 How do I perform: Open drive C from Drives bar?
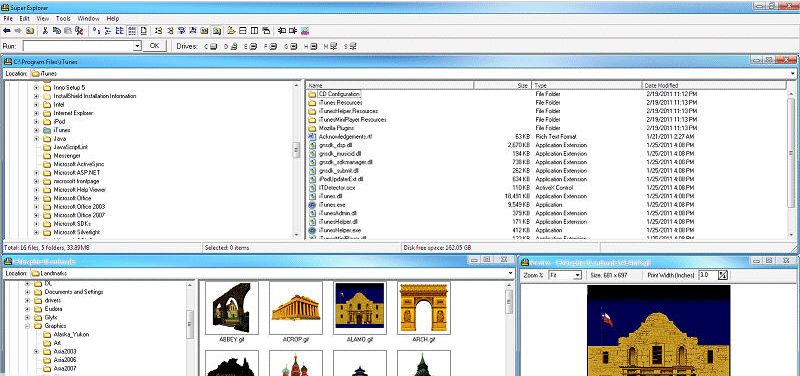(x=211, y=46)
